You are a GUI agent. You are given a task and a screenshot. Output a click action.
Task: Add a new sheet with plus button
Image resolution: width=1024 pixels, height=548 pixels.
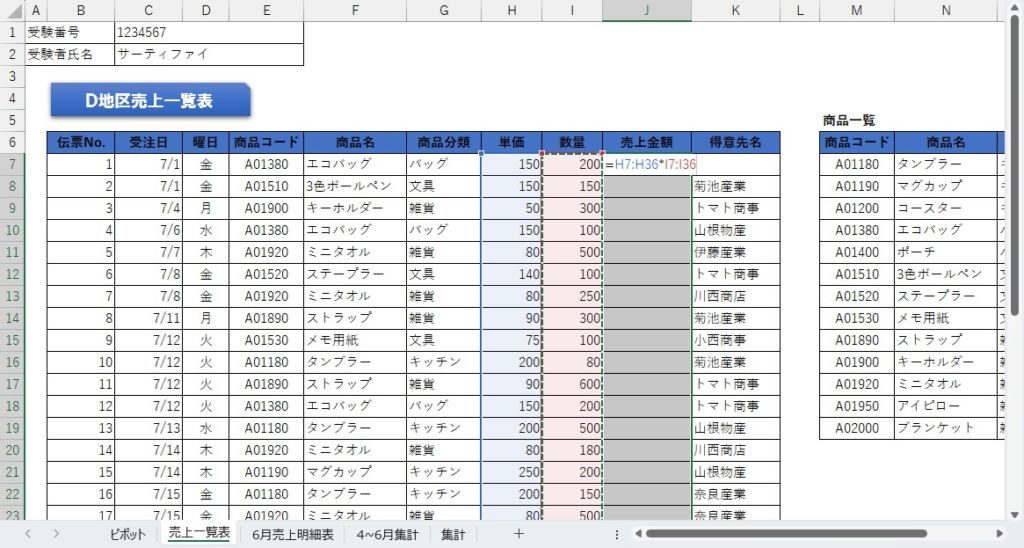[x=518, y=534]
